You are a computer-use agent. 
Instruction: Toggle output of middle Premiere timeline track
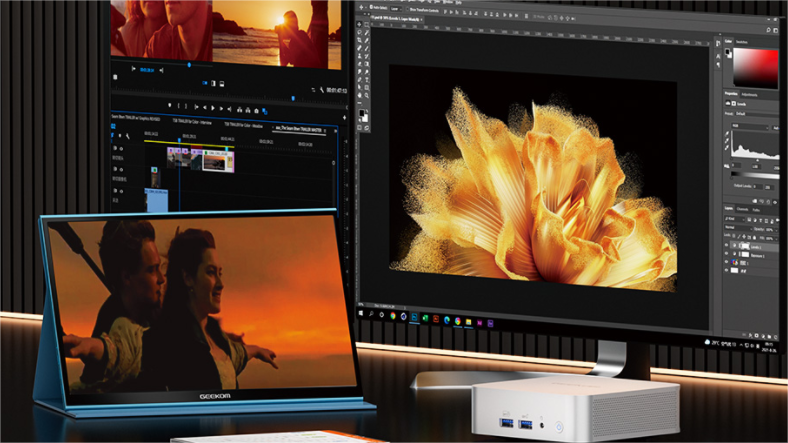tap(121, 170)
